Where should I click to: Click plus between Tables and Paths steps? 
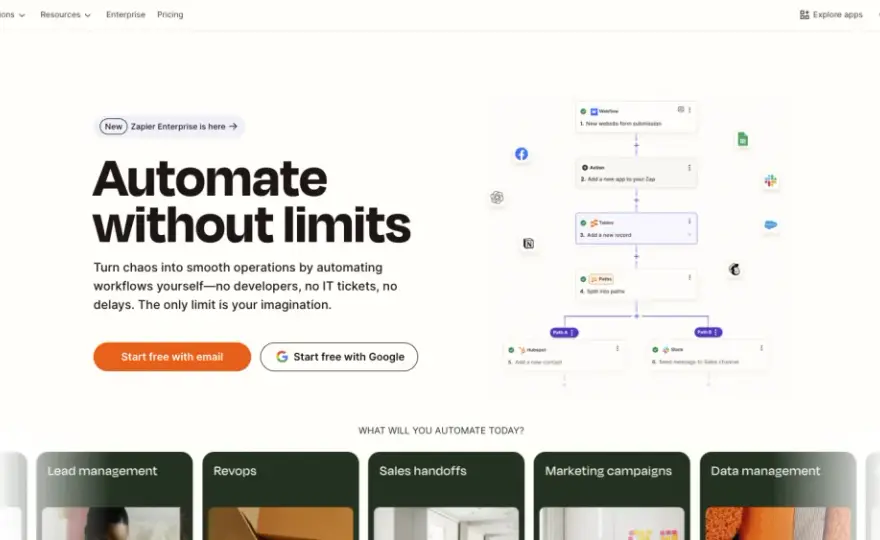pos(636,257)
